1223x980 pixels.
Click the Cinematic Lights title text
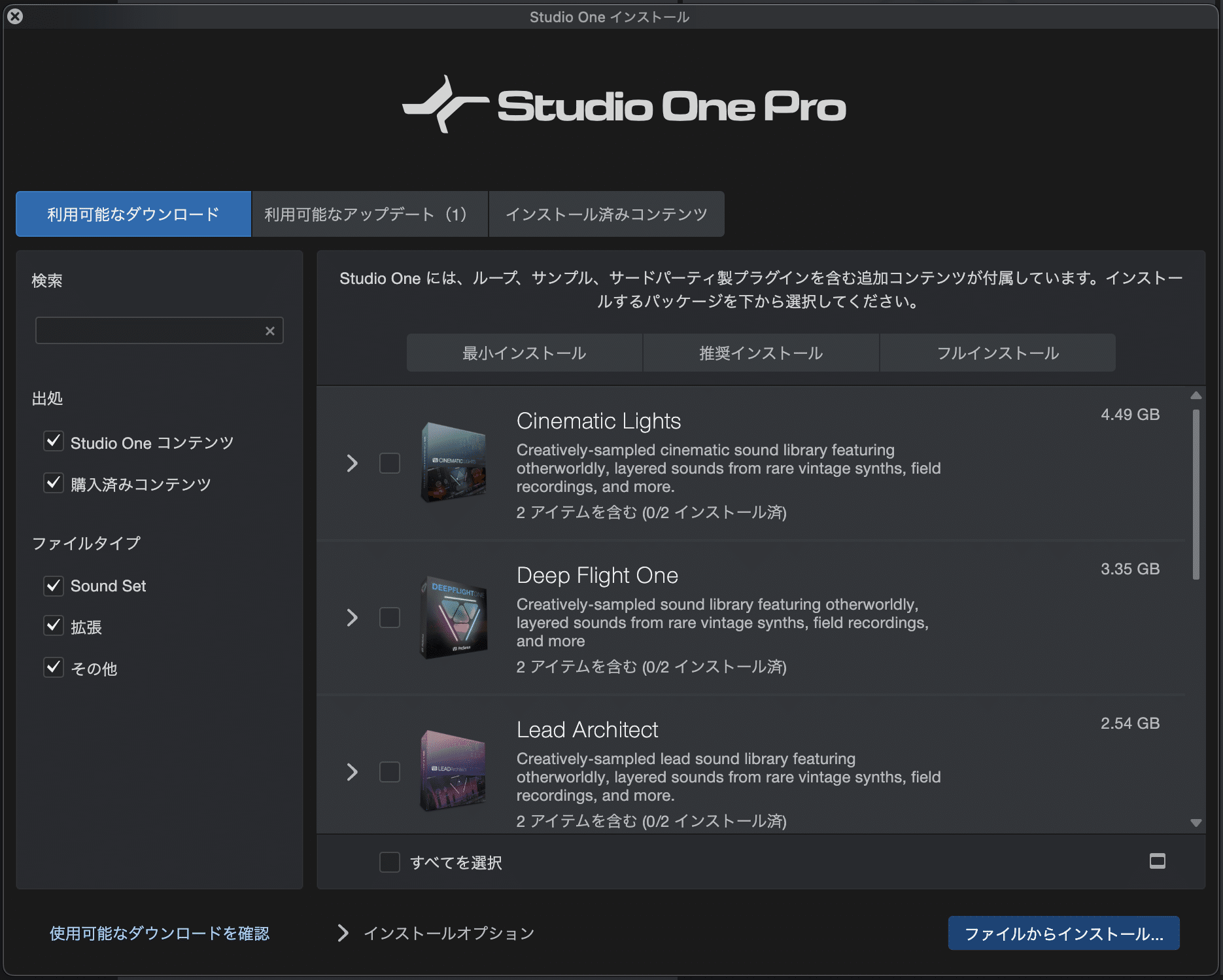coord(598,421)
